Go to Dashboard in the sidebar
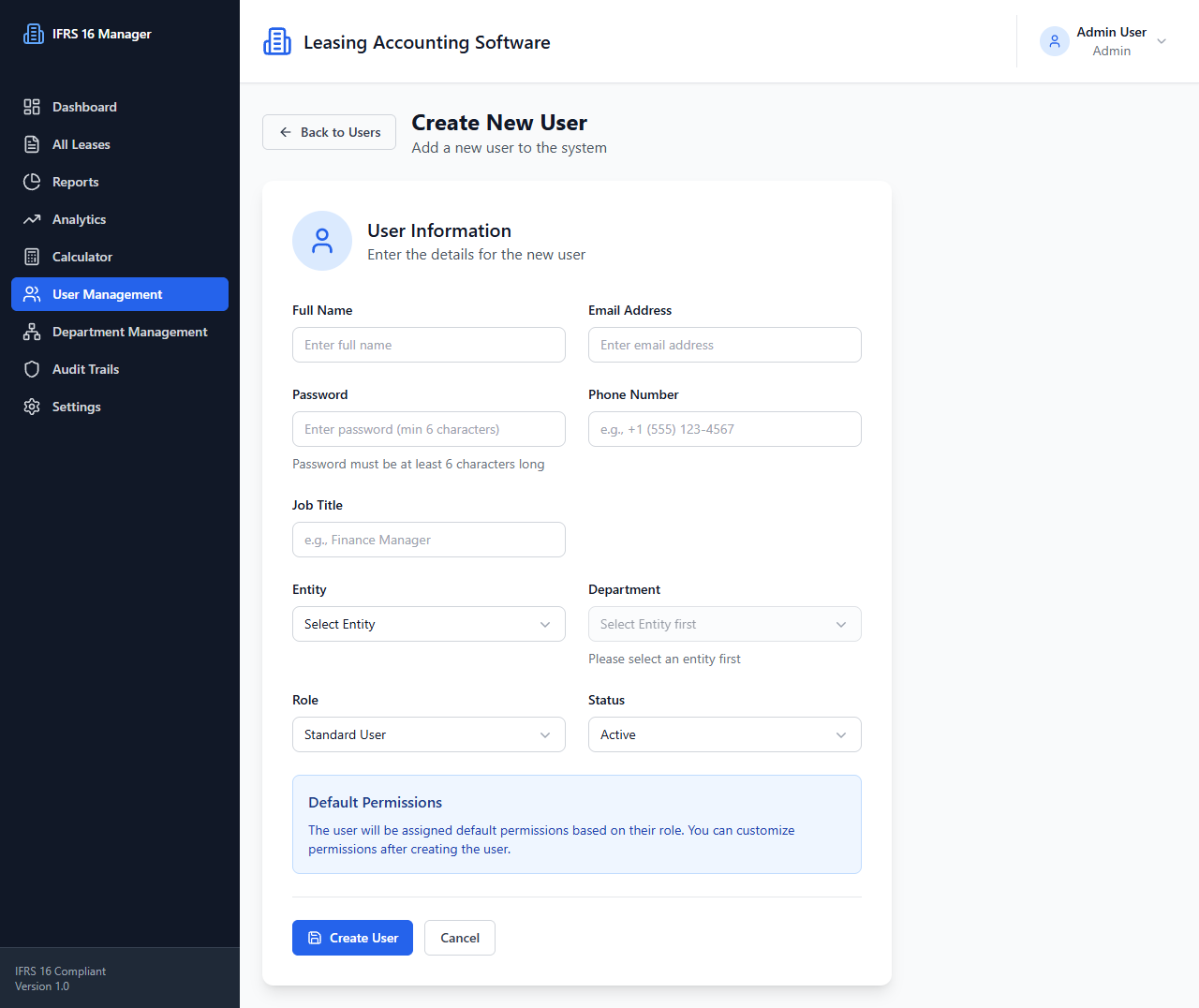 click(120, 107)
